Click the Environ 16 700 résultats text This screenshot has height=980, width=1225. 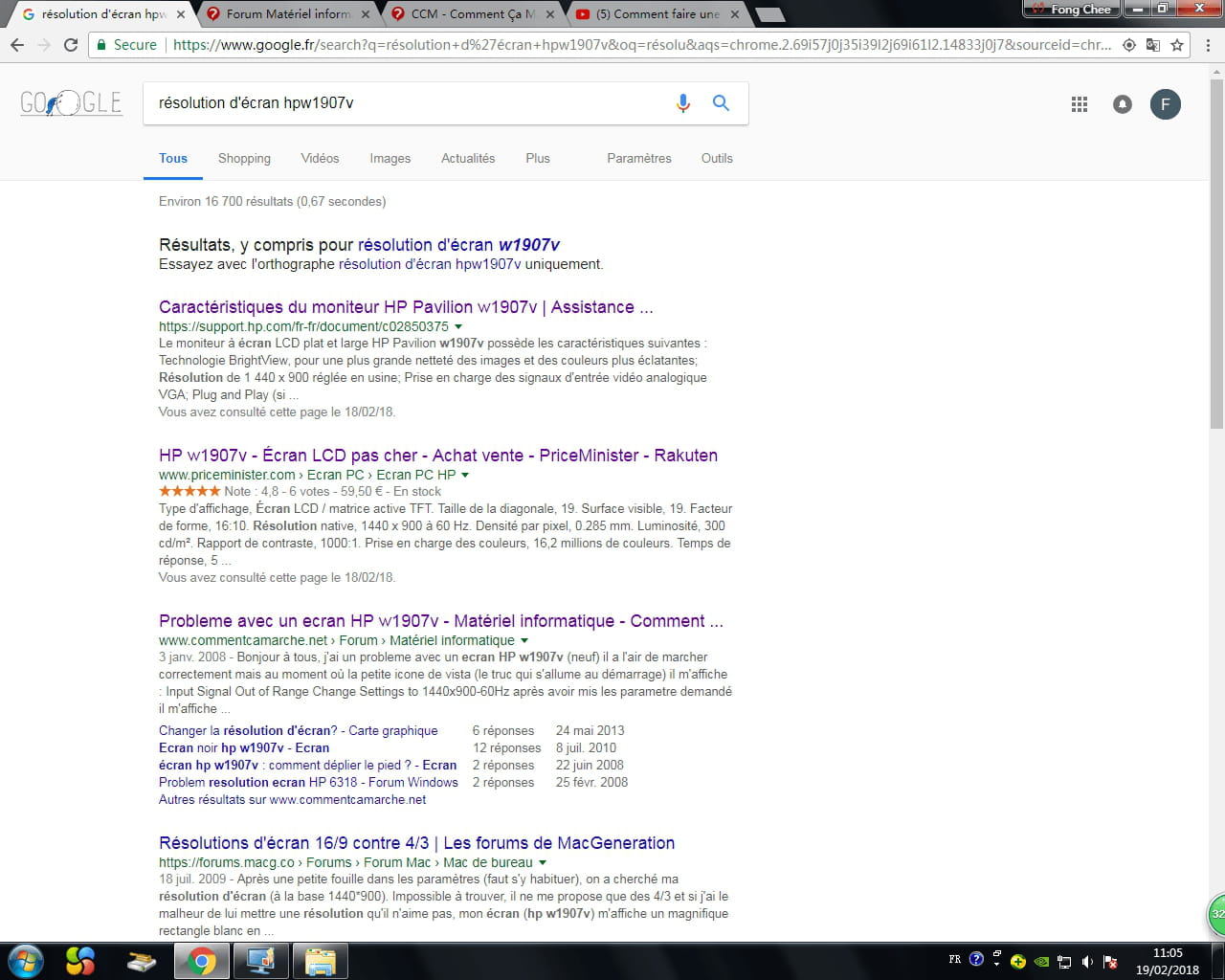click(x=273, y=202)
